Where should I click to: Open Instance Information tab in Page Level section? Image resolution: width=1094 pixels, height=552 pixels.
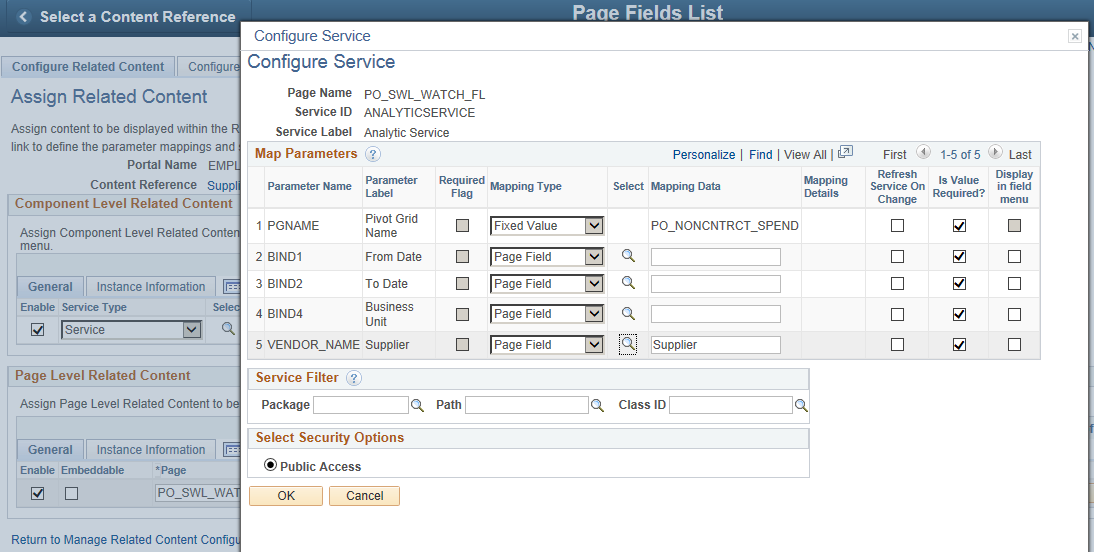[x=151, y=450]
